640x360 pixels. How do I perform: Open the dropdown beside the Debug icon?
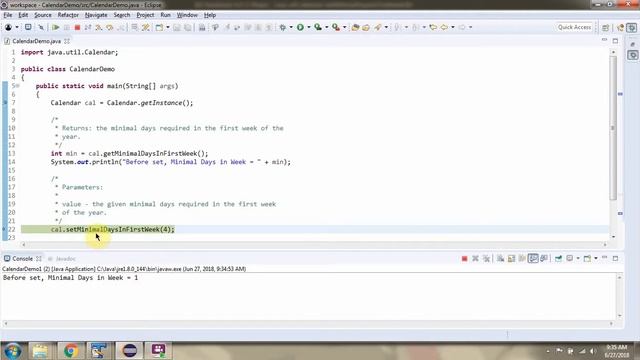tap(291, 27)
